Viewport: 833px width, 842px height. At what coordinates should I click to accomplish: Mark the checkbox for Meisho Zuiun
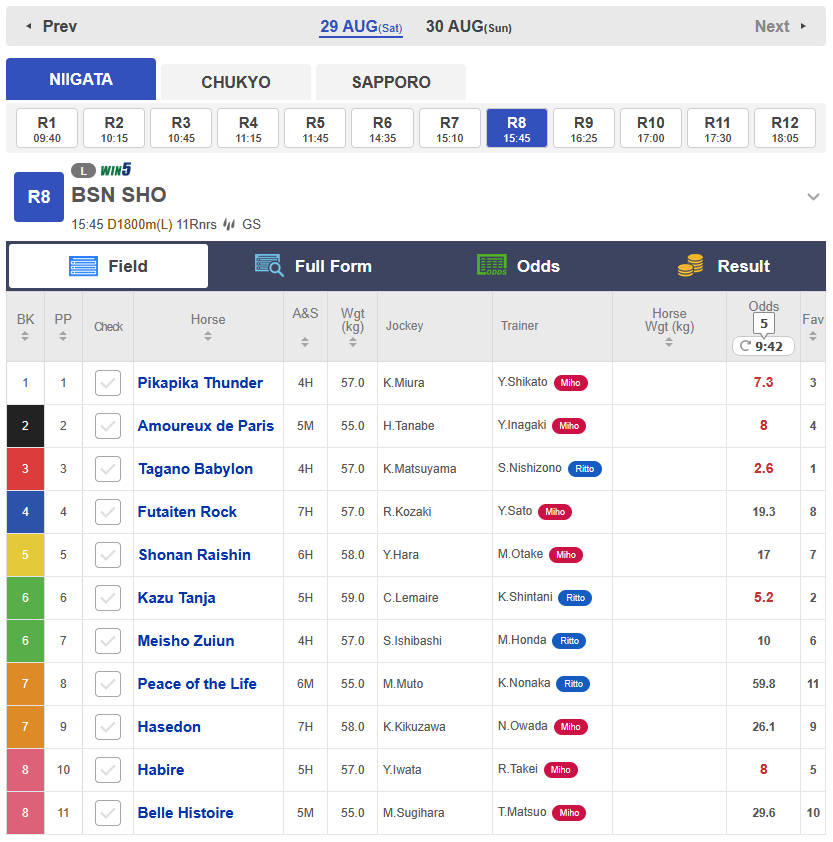pyautogui.click(x=108, y=641)
